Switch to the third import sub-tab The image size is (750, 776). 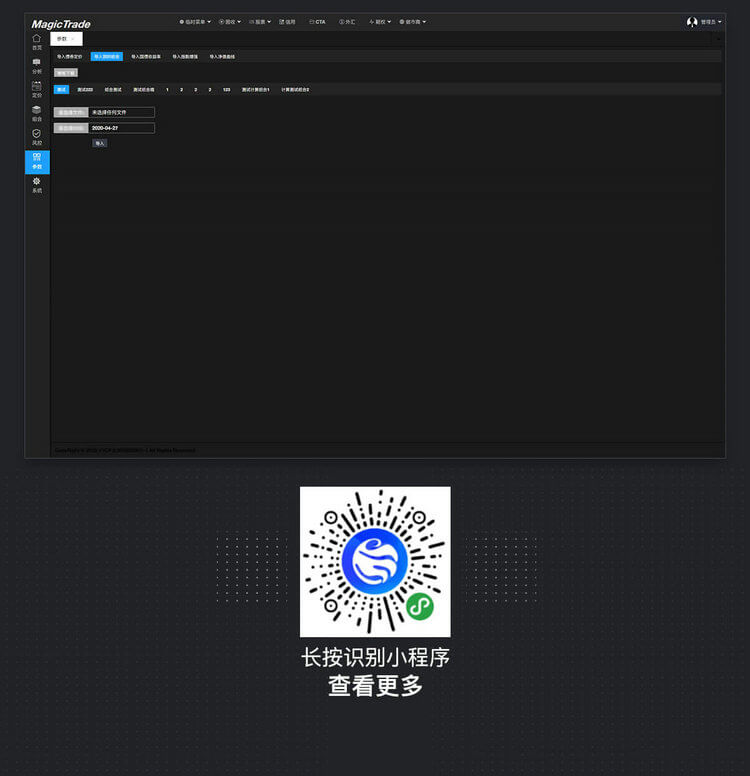tap(146, 57)
